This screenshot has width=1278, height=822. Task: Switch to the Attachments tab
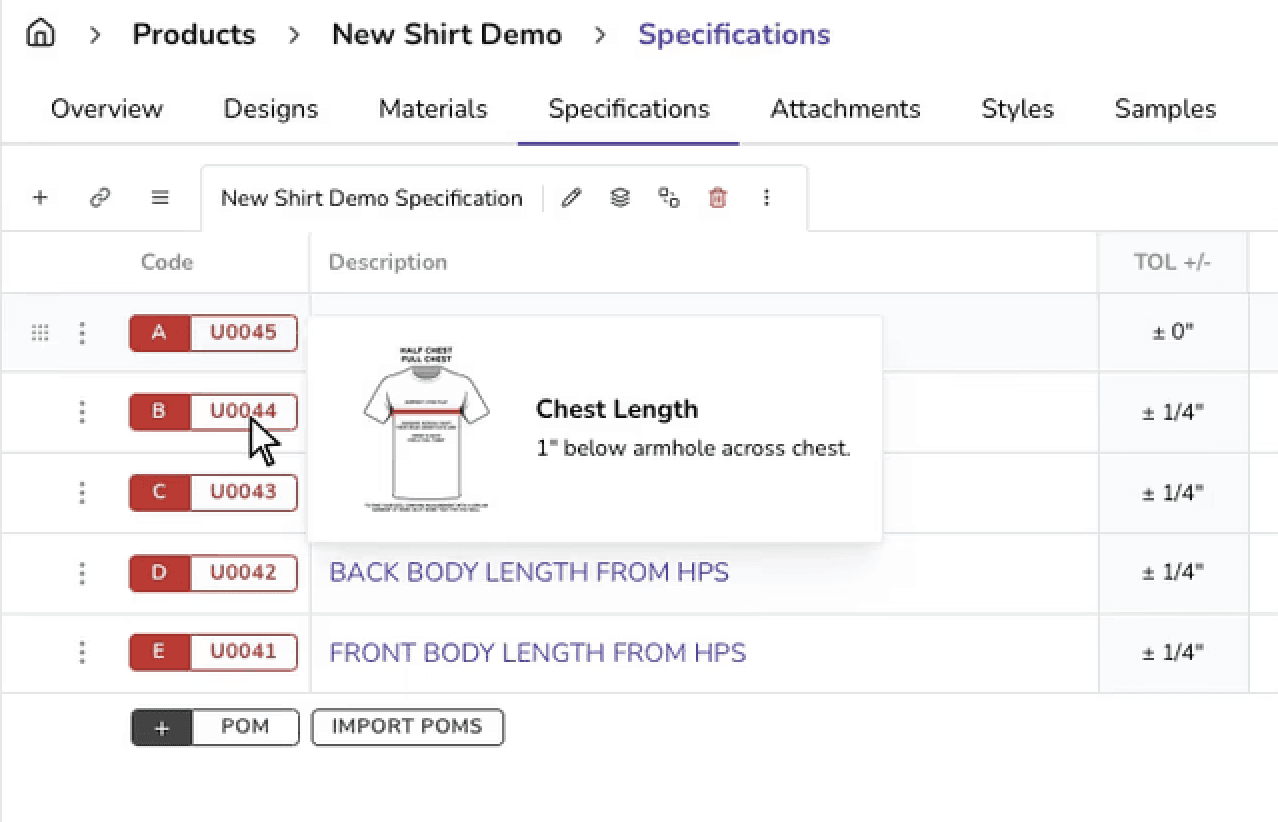[845, 109]
